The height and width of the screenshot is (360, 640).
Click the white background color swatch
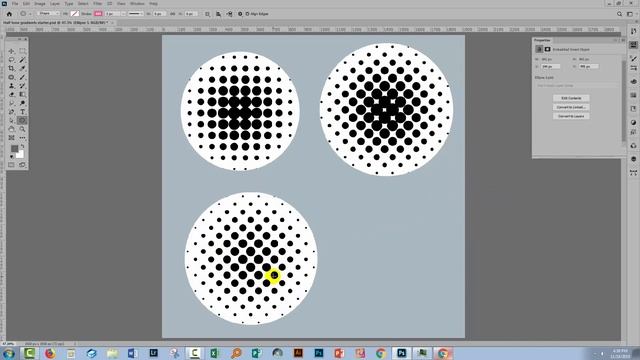(x=20, y=154)
